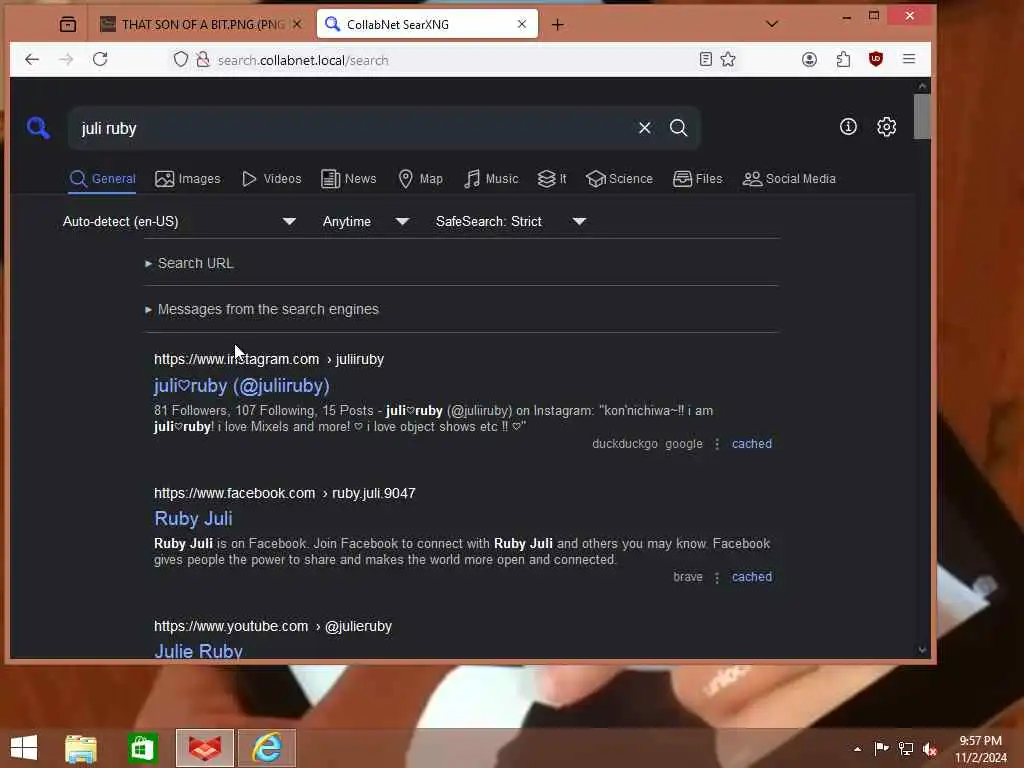Click the SearXNG logo magnifier icon
This screenshot has height=768, width=1024.
coord(38,127)
